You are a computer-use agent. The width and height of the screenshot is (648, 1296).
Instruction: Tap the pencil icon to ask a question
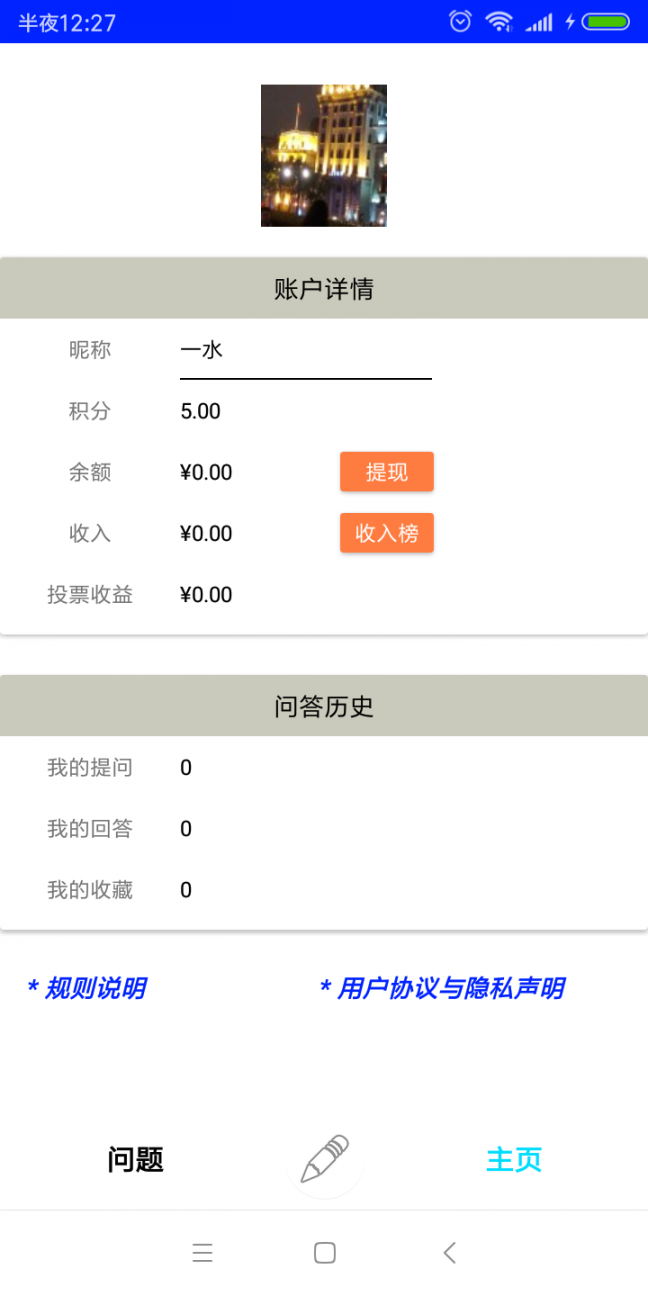pyautogui.click(x=323, y=1160)
